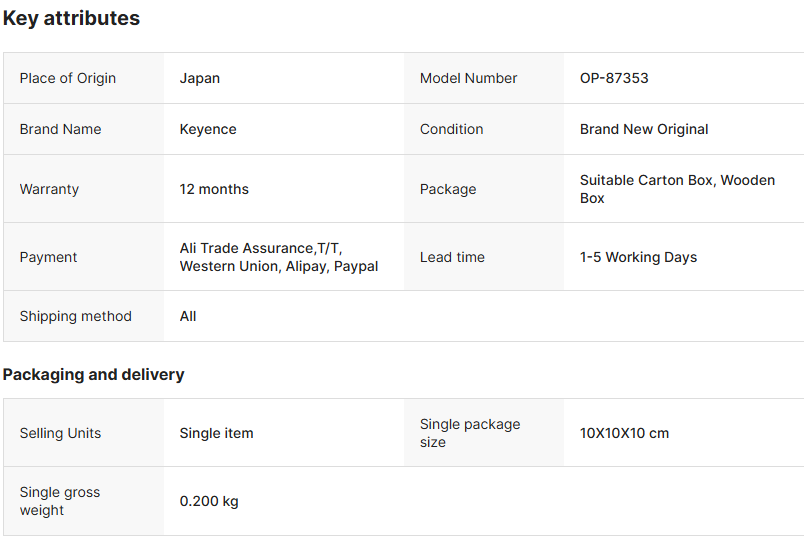Click the Brand New Original condition value
Screen dimensions: 804x538
[644, 129]
